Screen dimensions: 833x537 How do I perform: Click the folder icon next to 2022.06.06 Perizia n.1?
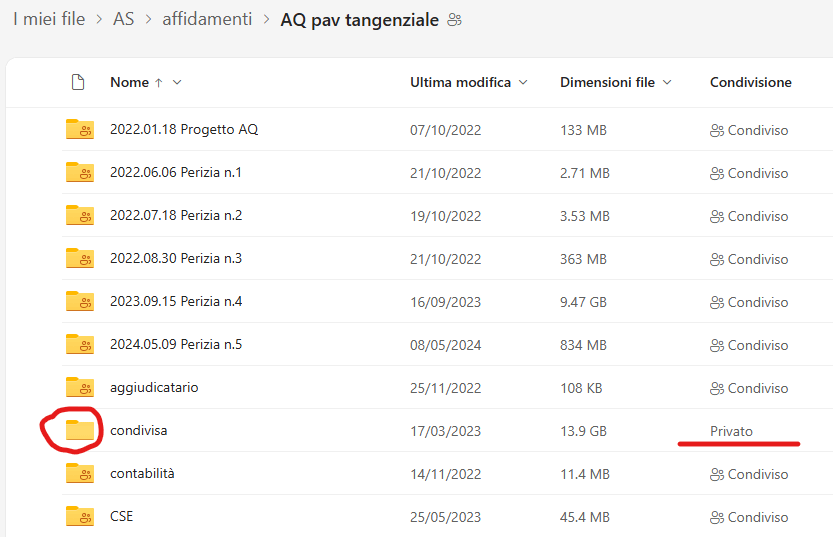(80, 172)
